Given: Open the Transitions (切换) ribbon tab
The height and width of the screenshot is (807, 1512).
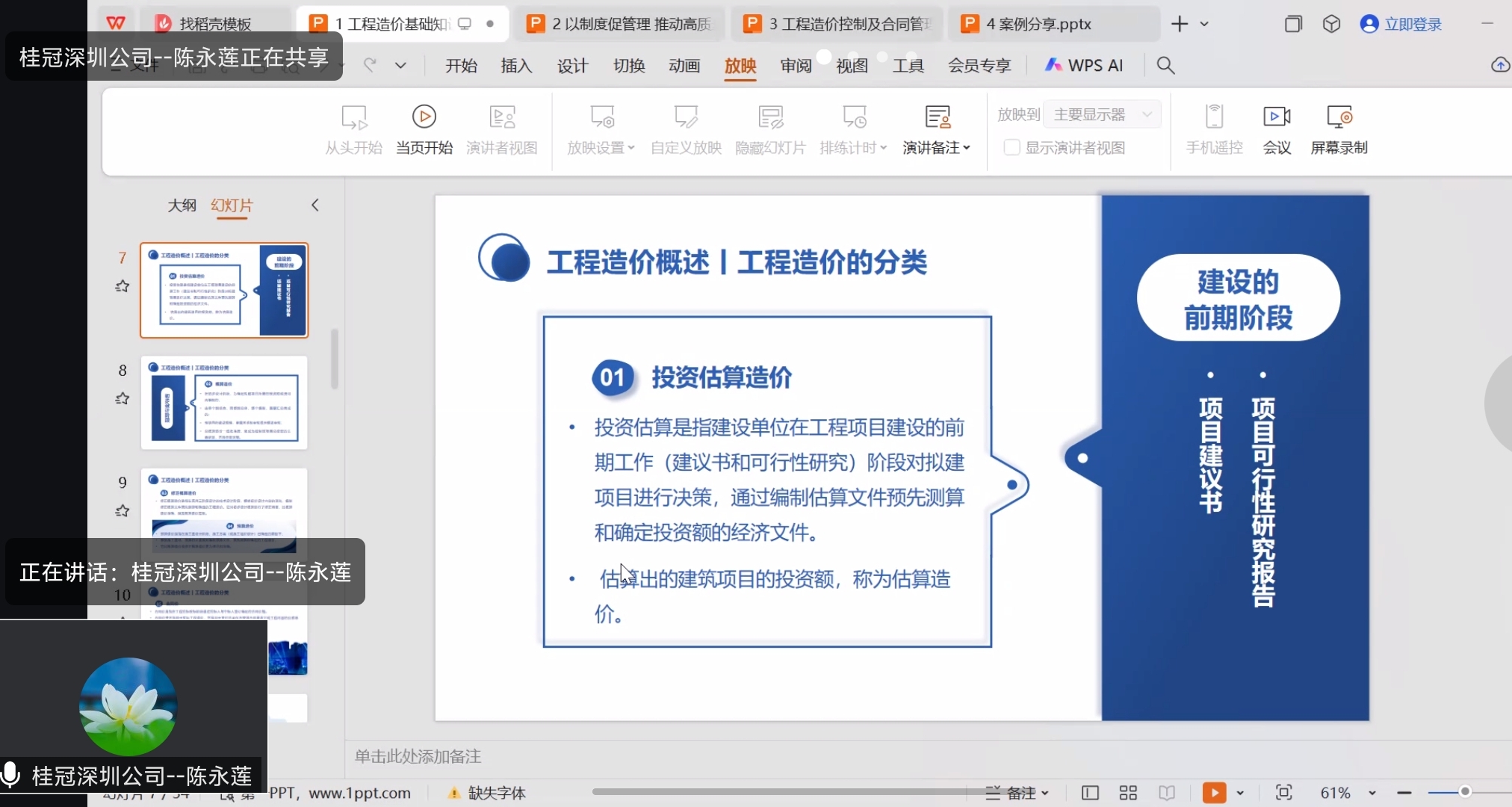Looking at the screenshot, I should [x=629, y=66].
